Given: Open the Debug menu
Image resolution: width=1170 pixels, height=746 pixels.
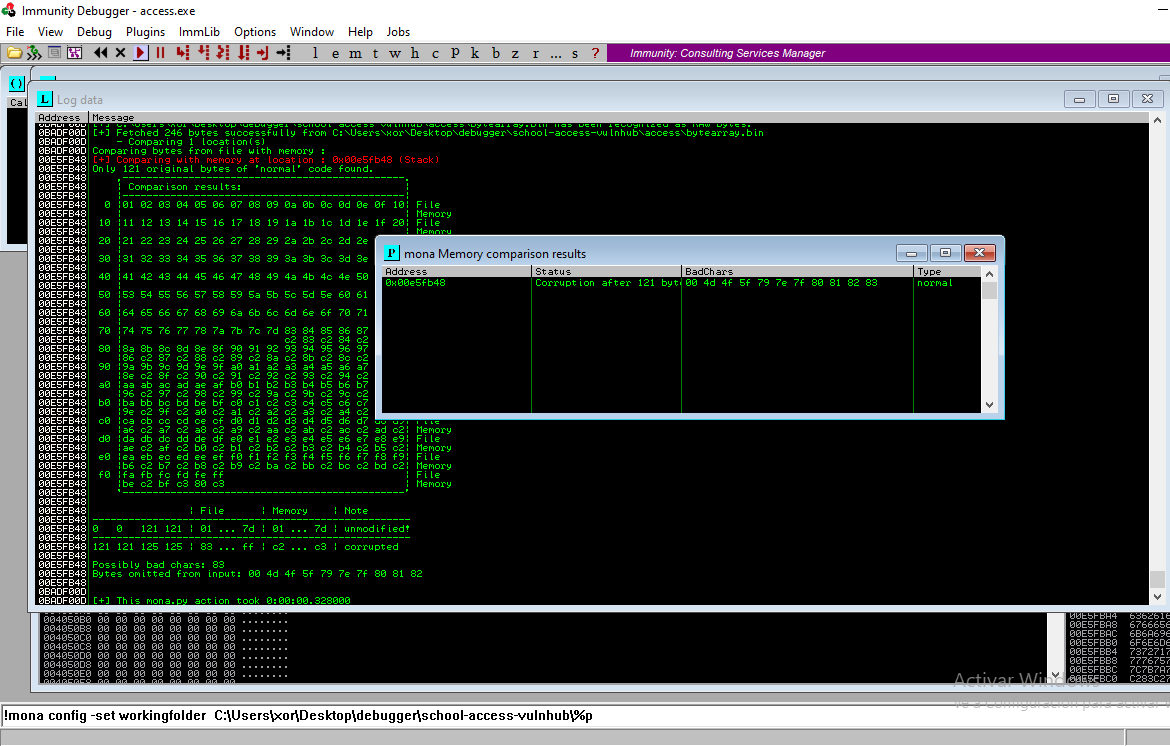Looking at the screenshot, I should pyautogui.click(x=94, y=32).
